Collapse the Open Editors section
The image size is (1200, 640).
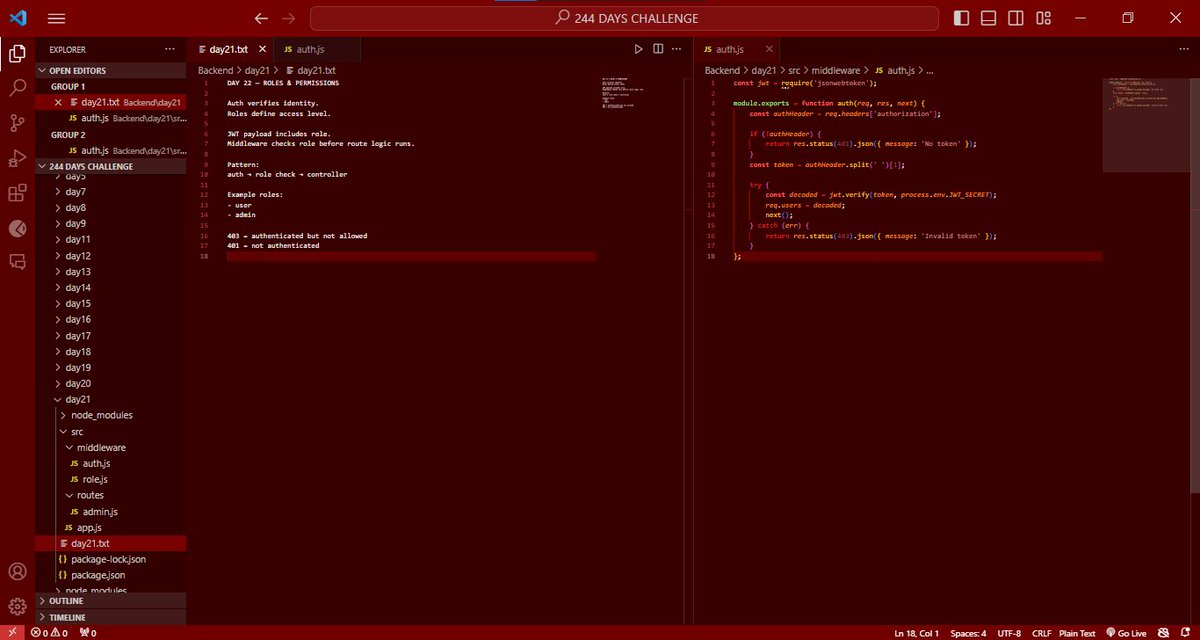pyautogui.click(x=111, y=70)
